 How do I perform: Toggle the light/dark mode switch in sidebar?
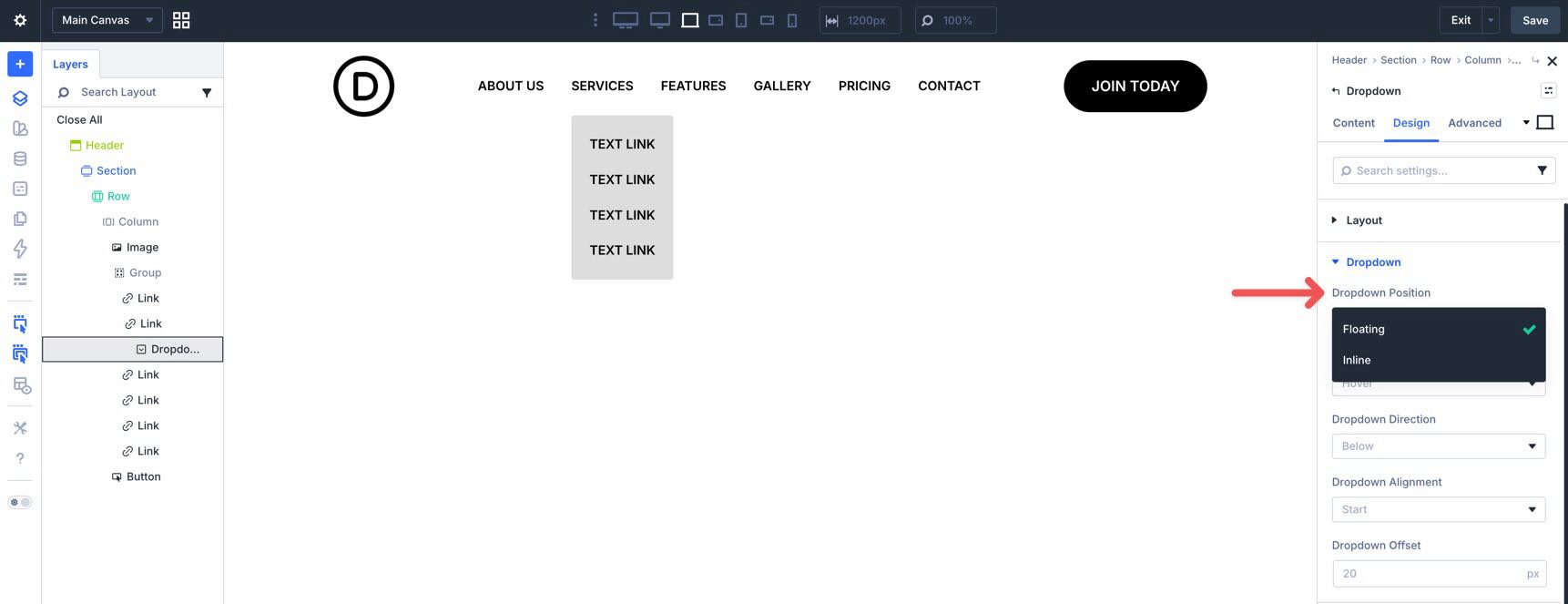20,502
